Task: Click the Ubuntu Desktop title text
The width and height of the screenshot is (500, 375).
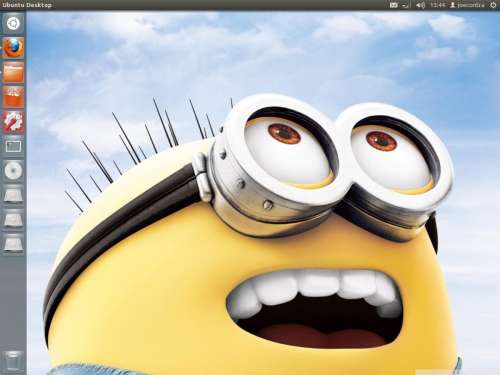Action: [27, 5]
